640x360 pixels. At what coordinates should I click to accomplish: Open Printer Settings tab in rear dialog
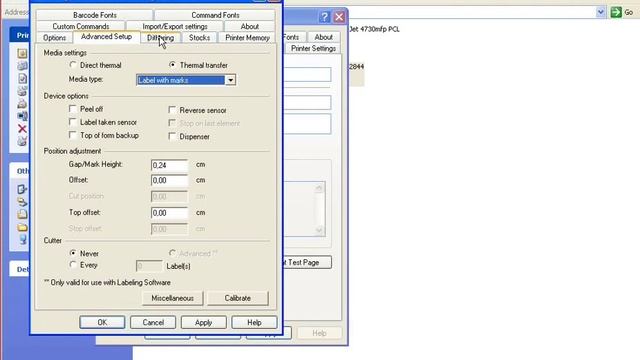313,48
